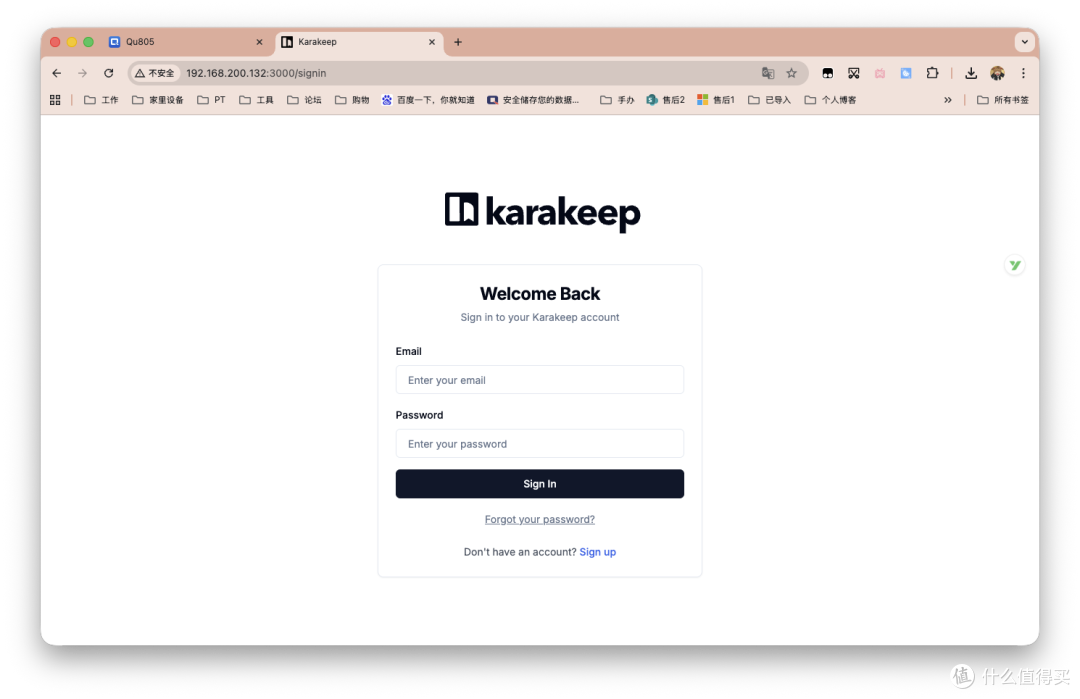Click the 不安全 security warning chip
The width and height of the screenshot is (1080, 699).
point(155,73)
